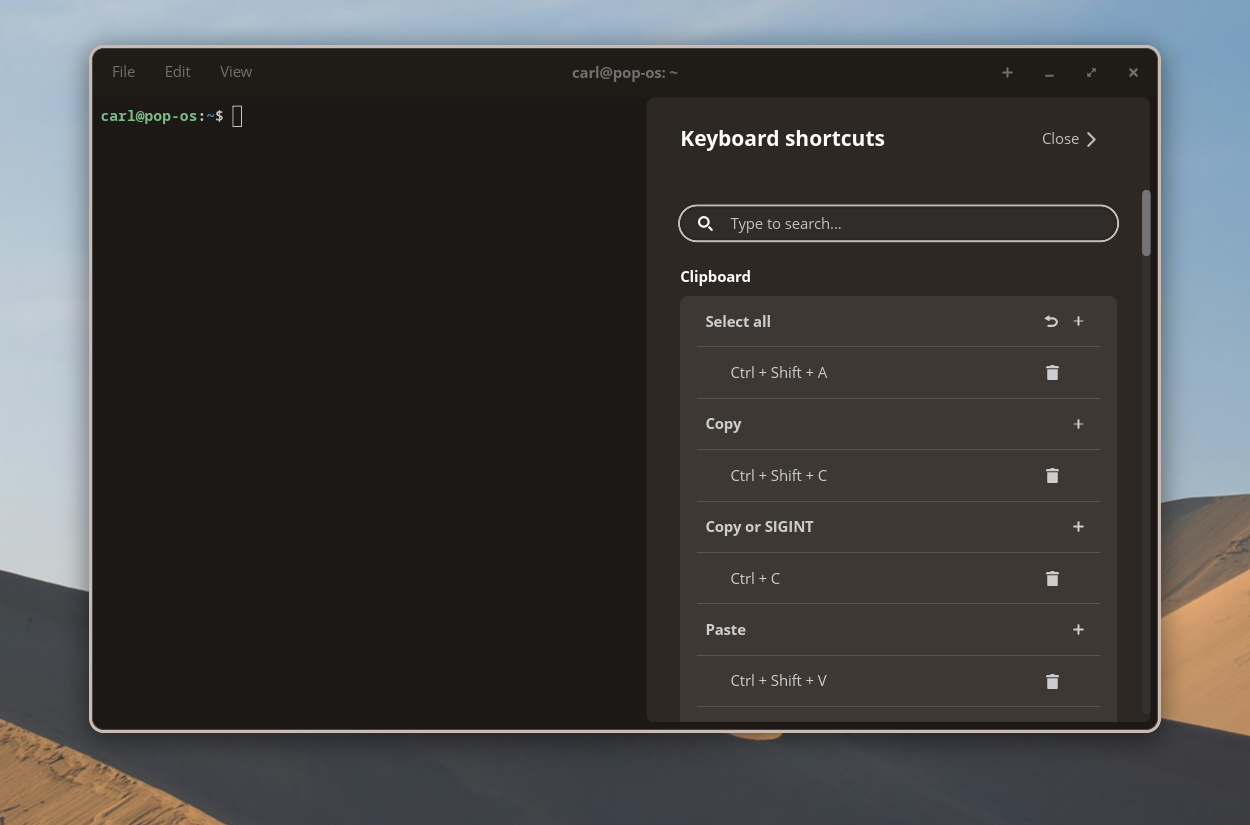Viewport: 1250px width, 825px height.
Task: Delete the Ctrl + Shift + A shortcut
Action: click(x=1052, y=373)
